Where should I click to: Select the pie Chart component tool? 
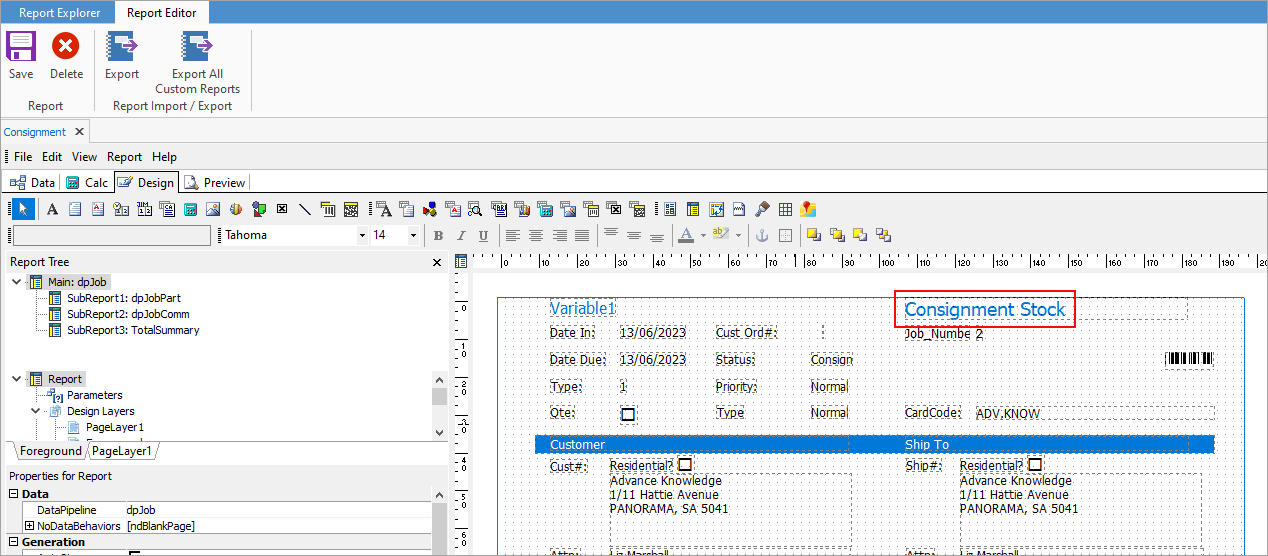point(236,209)
